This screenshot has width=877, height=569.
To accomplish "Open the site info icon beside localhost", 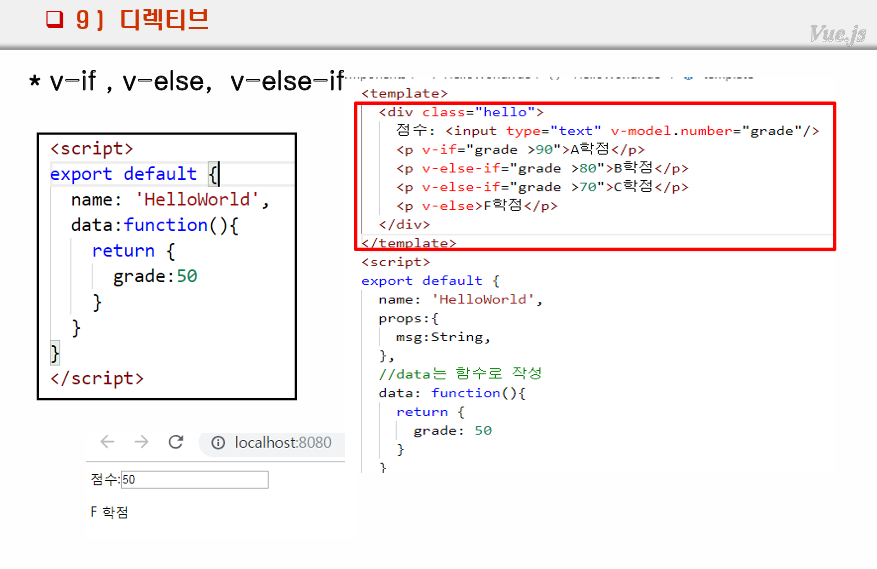I will pos(218,443).
